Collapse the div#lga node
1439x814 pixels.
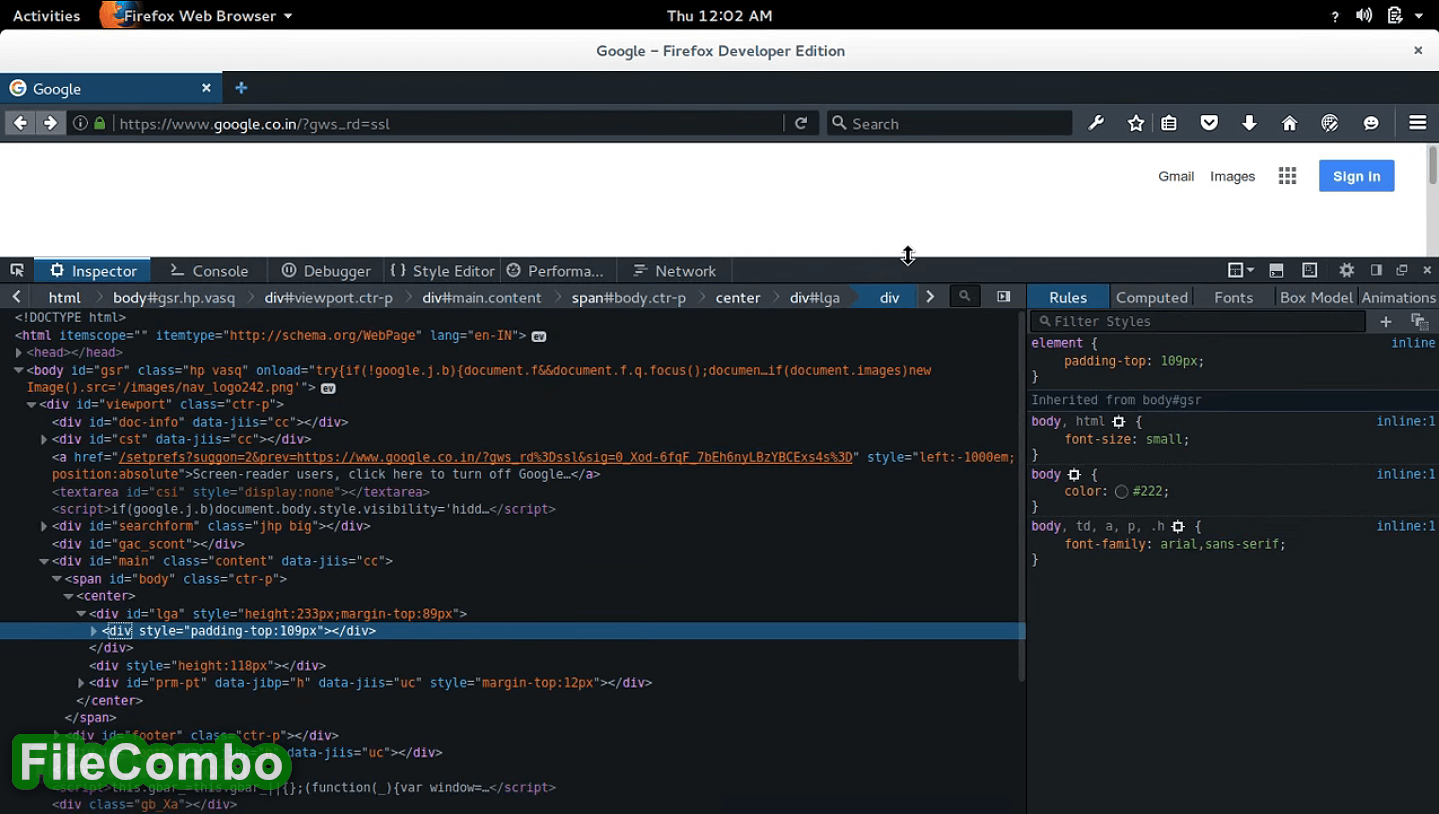(81, 614)
